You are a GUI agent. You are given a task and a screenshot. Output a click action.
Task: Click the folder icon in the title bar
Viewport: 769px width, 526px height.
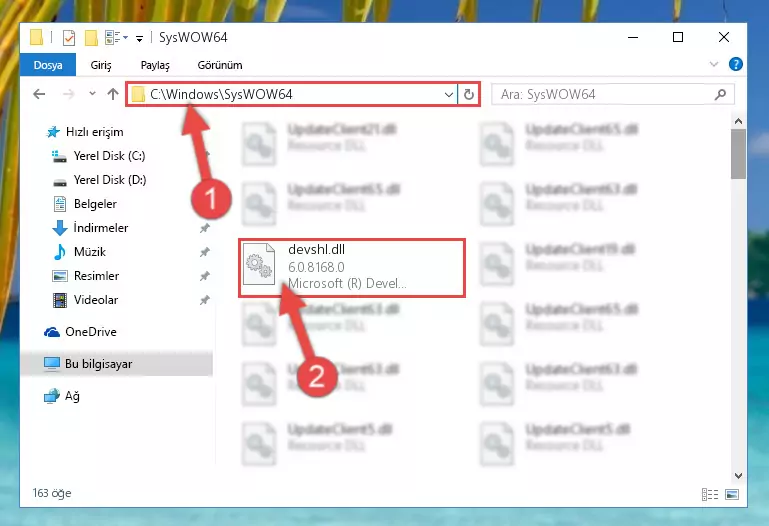pos(37,37)
